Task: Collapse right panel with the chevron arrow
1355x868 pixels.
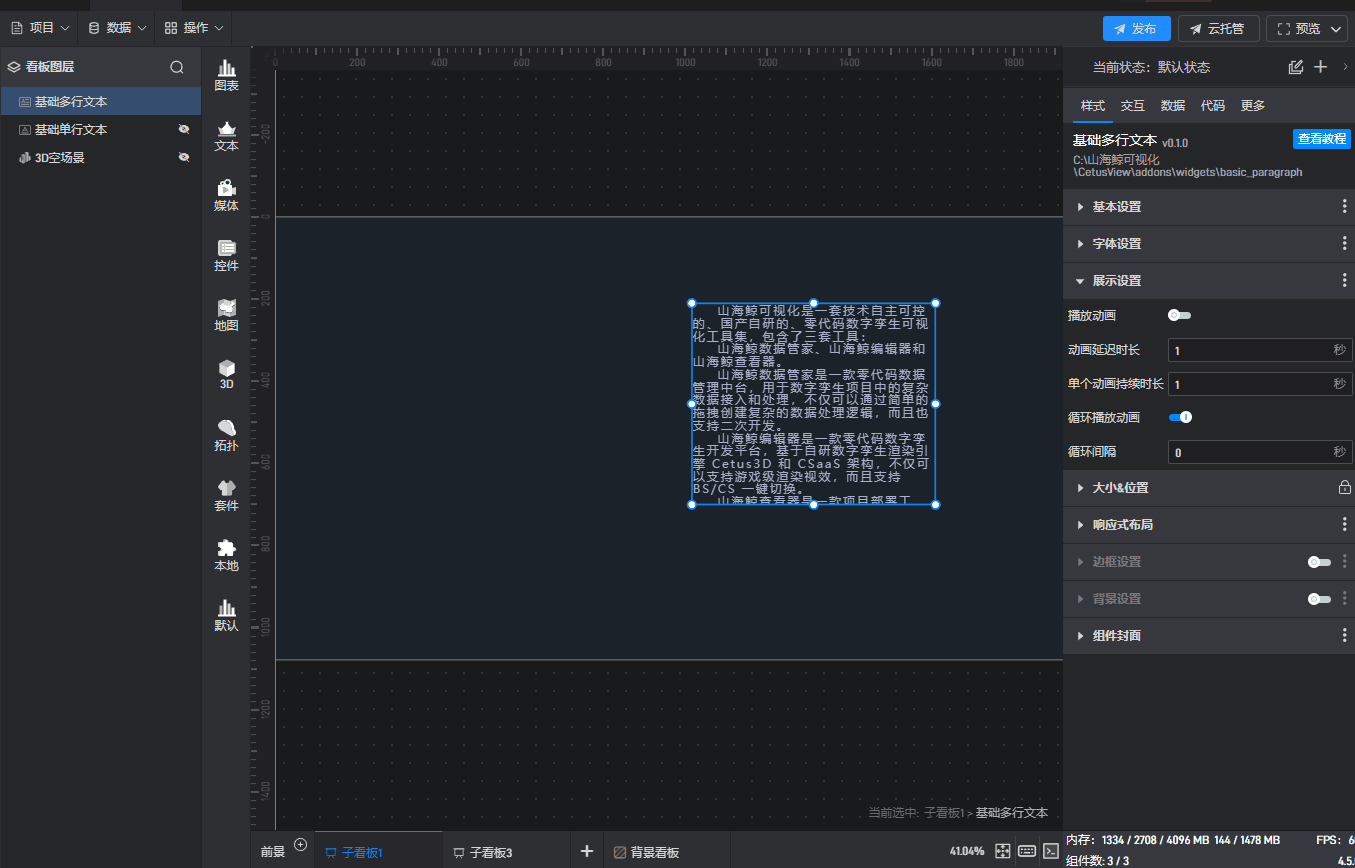Action: click(1345, 67)
